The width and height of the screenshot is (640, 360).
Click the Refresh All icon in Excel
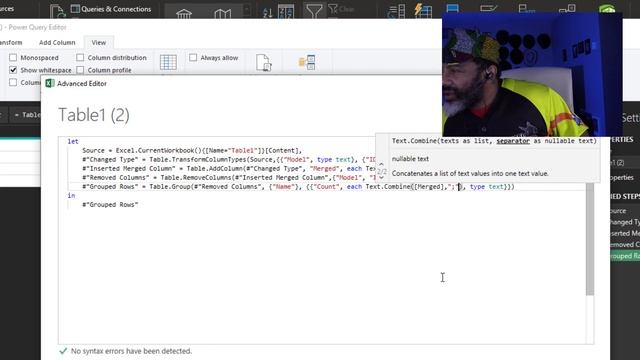pyautogui.click(x=57, y=11)
